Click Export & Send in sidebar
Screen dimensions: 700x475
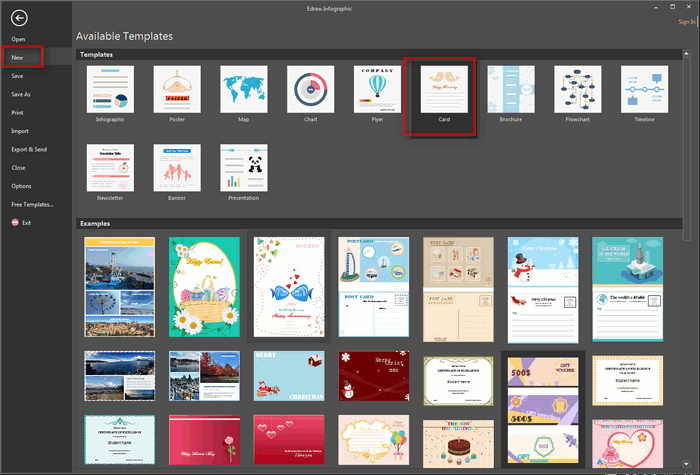pyautogui.click(x=29, y=149)
